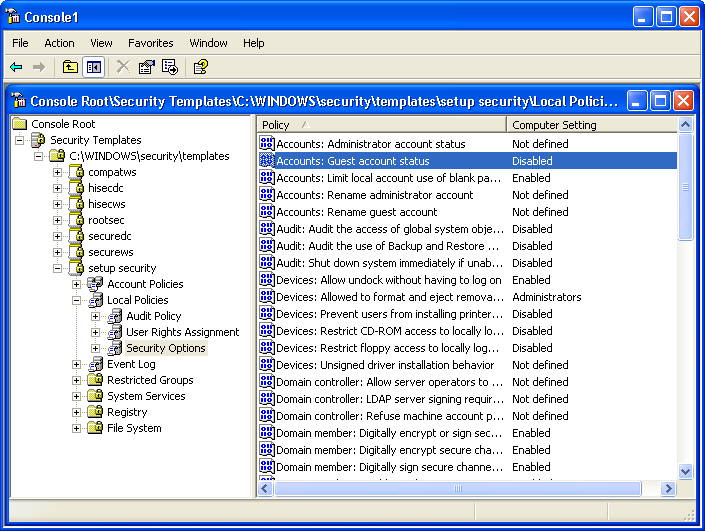
Task: Expand the Restricted Groups node
Action: 77,380
